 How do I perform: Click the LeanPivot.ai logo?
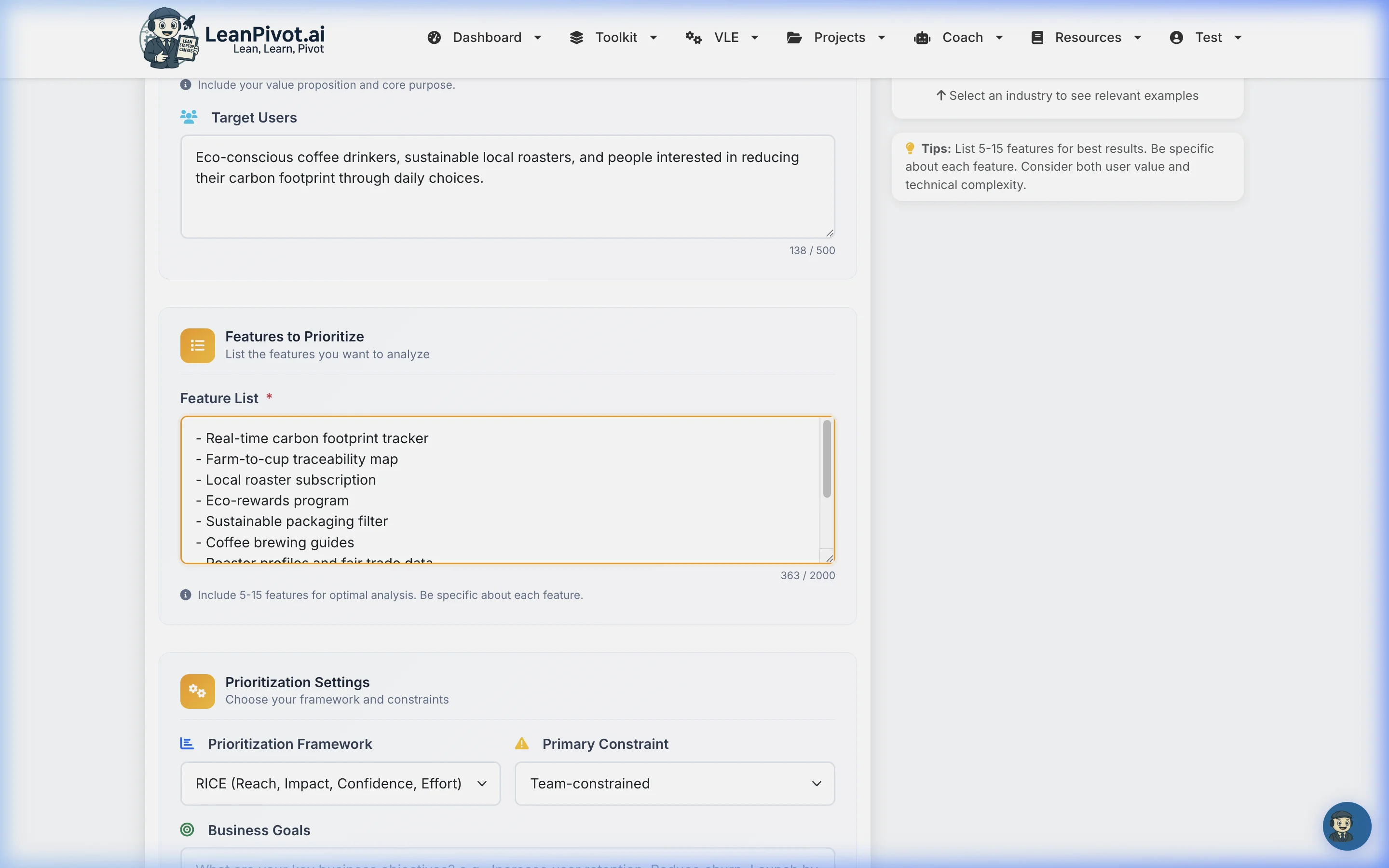coord(230,38)
